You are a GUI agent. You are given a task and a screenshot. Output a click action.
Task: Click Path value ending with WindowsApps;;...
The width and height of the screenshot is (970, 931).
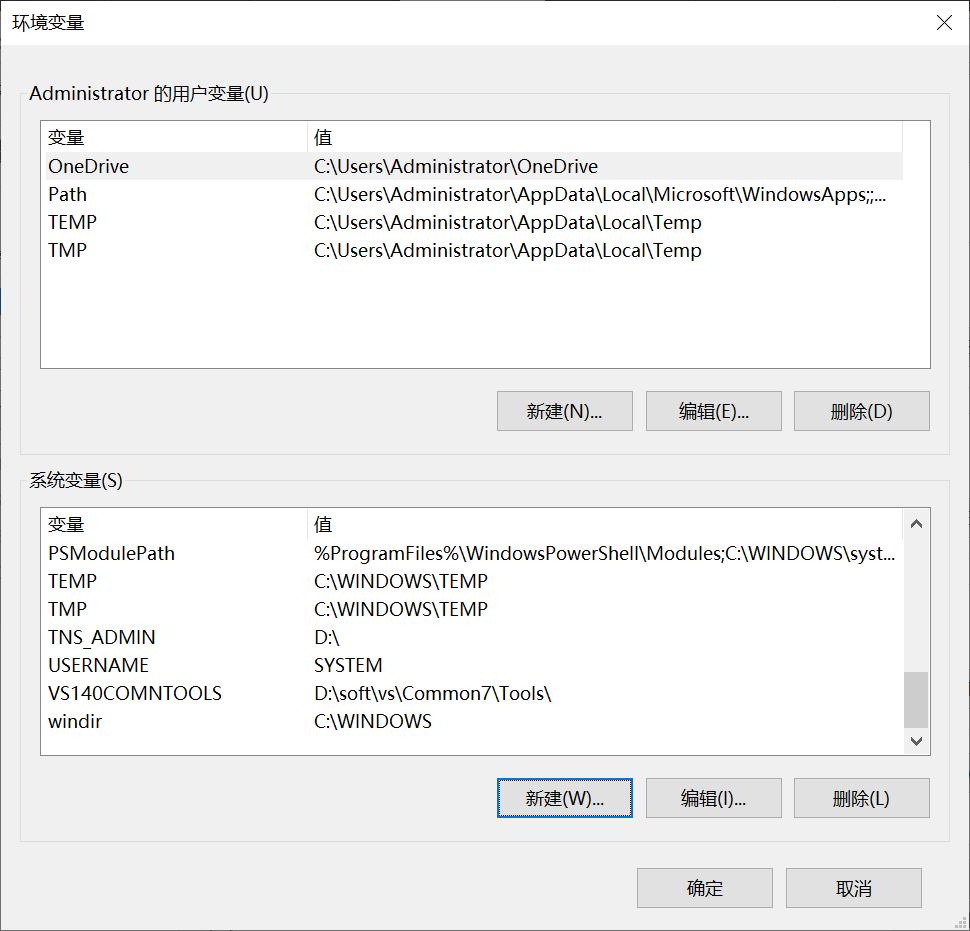[x=600, y=194]
